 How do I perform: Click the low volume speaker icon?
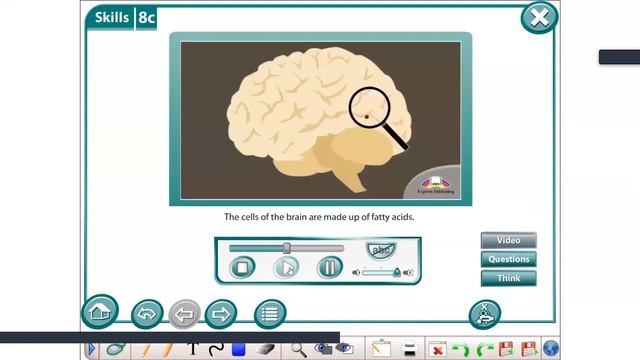pos(356,273)
